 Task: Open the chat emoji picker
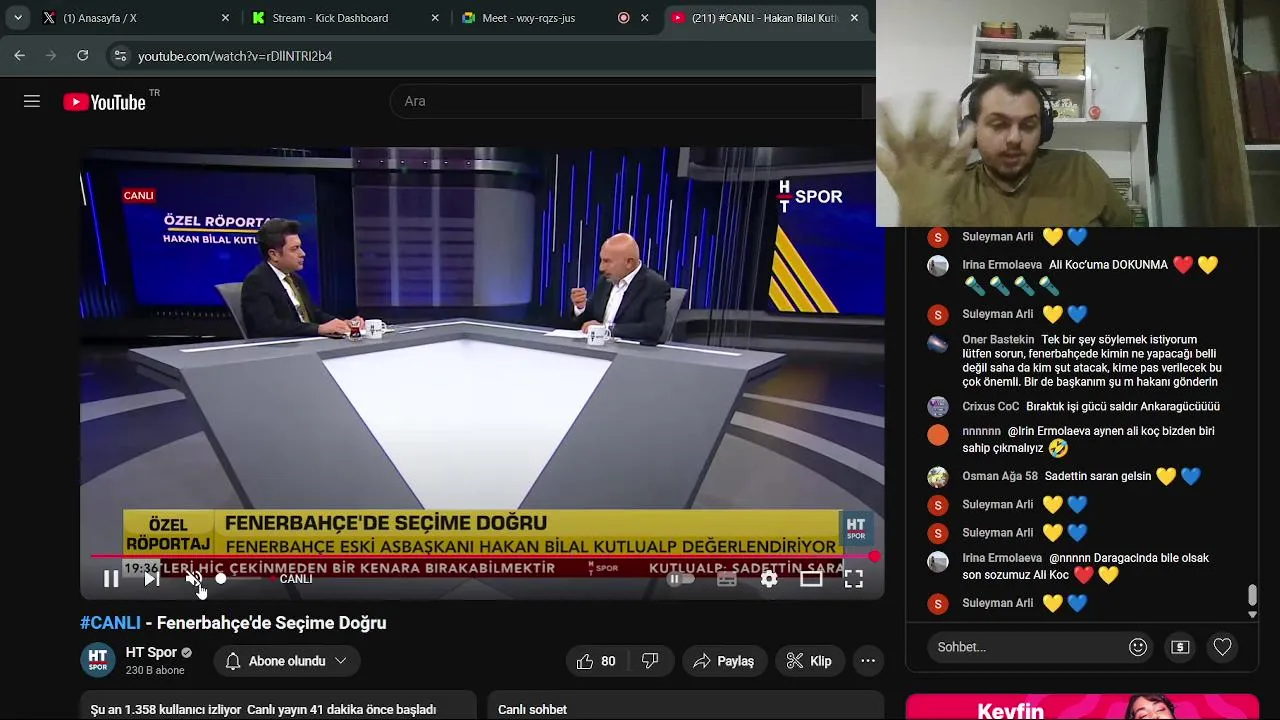pyautogui.click(x=1138, y=647)
